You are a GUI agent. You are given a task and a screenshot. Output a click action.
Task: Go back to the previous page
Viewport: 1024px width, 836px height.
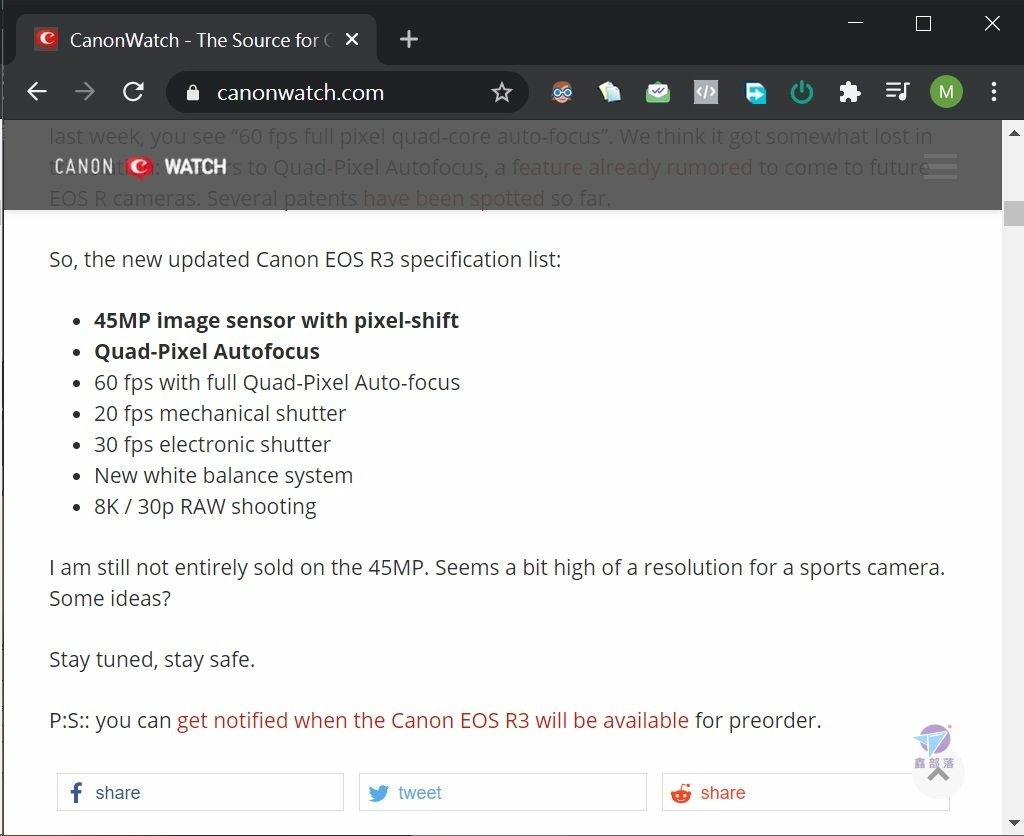coord(37,91)
